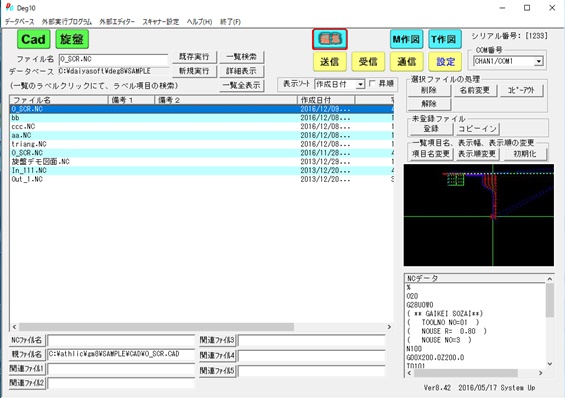
Task: Click the 新規実行 button
Action: pyautogui.click(x=194, y=71)
